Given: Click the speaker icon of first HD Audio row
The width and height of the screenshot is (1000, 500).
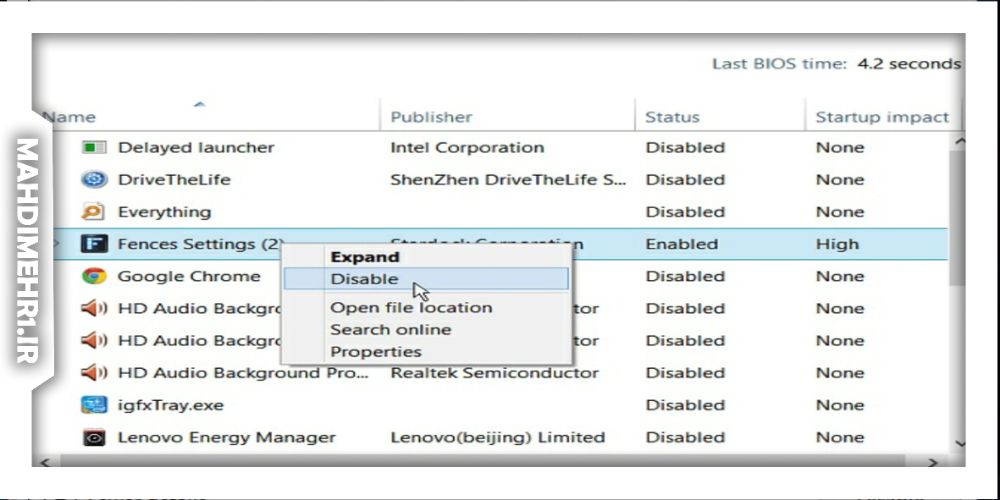Looking at the screenshot, I should tap(94, 309).
